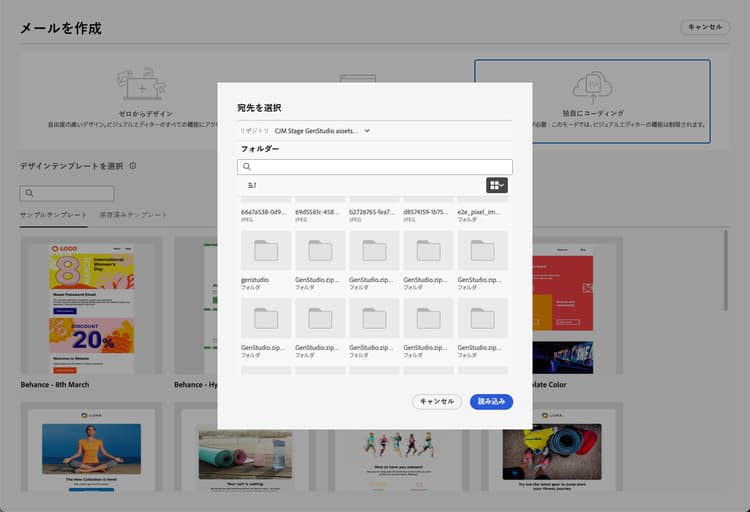Screen dimensions: 750x512
Task: Click the template search field on page
Action: pyautogui.click(x=67, y=193)
